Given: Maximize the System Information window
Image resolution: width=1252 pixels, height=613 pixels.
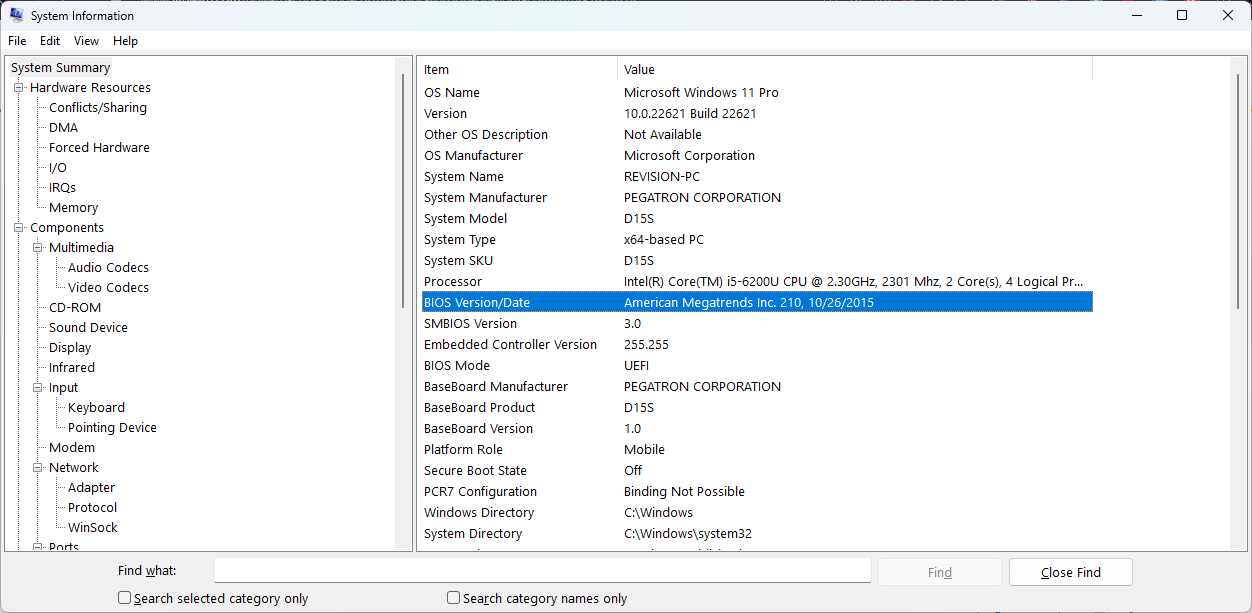Looking at the screenshot, I should pos(1182,16).
